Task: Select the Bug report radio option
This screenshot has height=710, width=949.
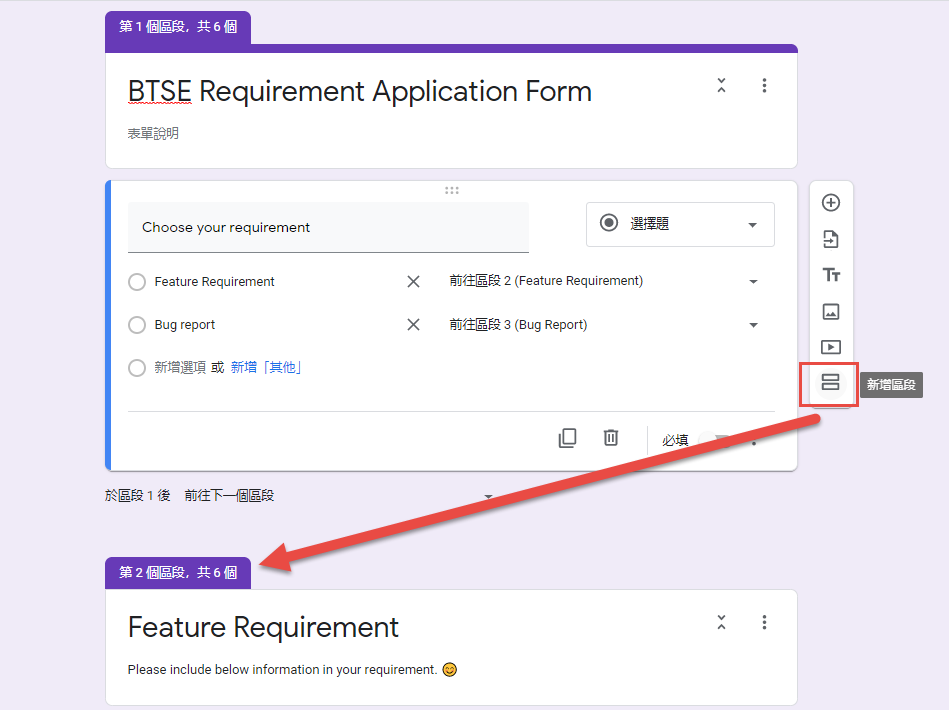Action: pos(137,325)
